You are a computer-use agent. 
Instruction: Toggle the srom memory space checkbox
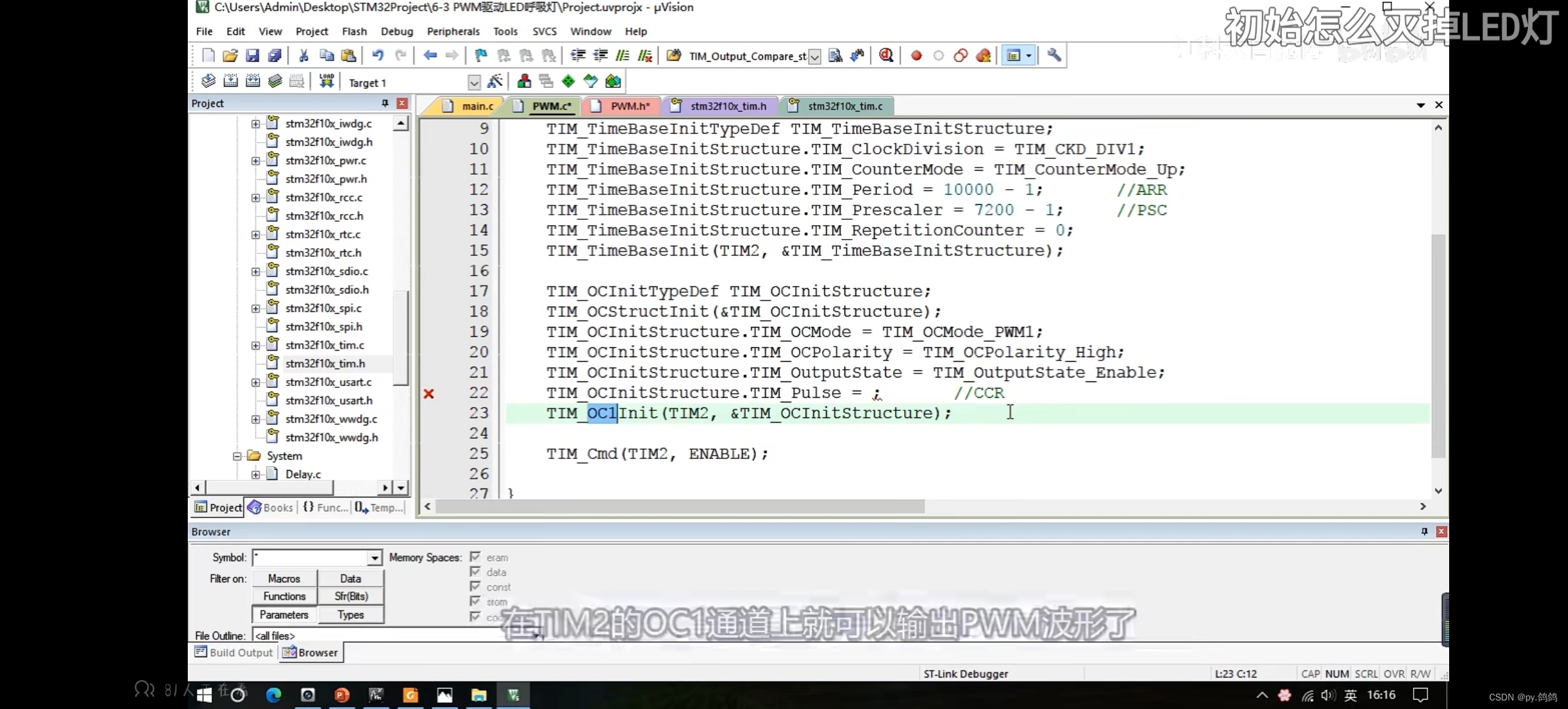point(475,601)
